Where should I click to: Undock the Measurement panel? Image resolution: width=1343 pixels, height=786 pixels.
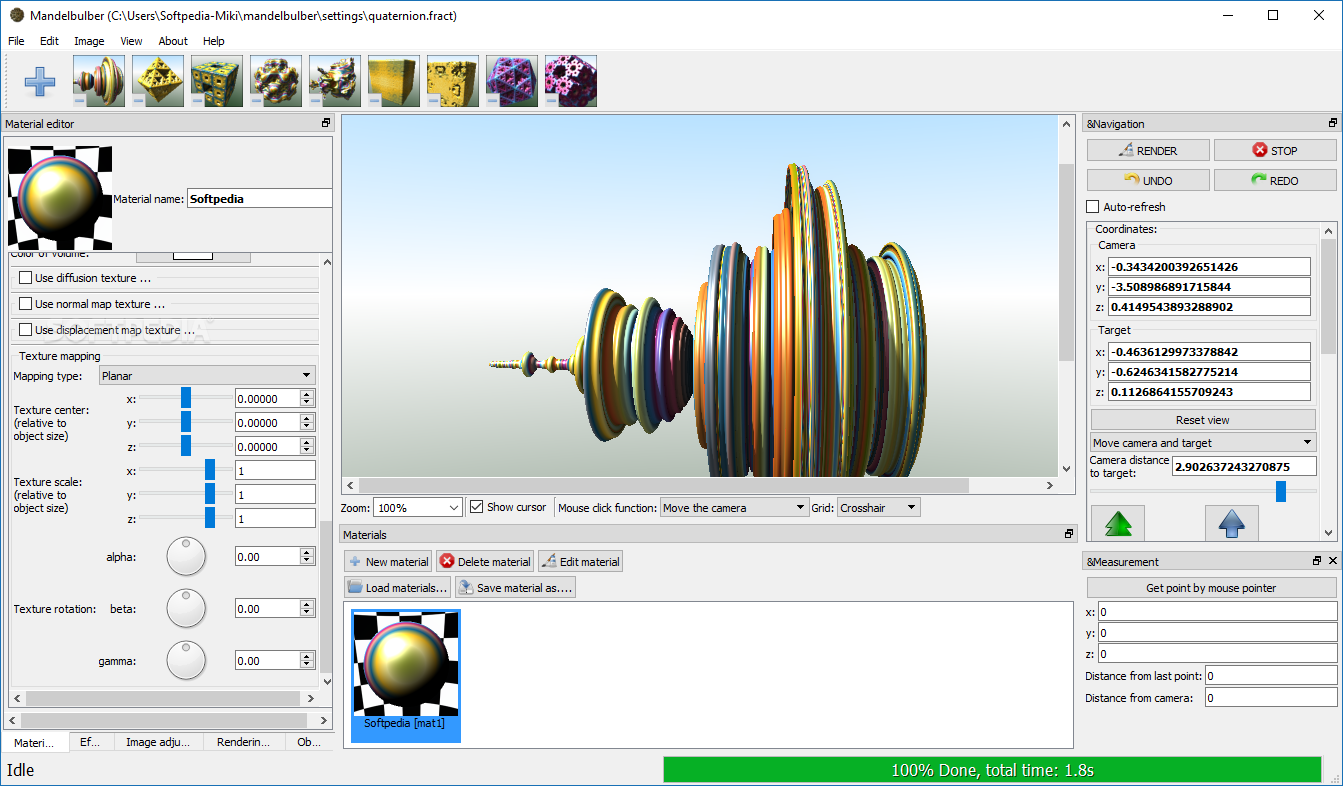pyautogui.click(x=1317, y=561)
